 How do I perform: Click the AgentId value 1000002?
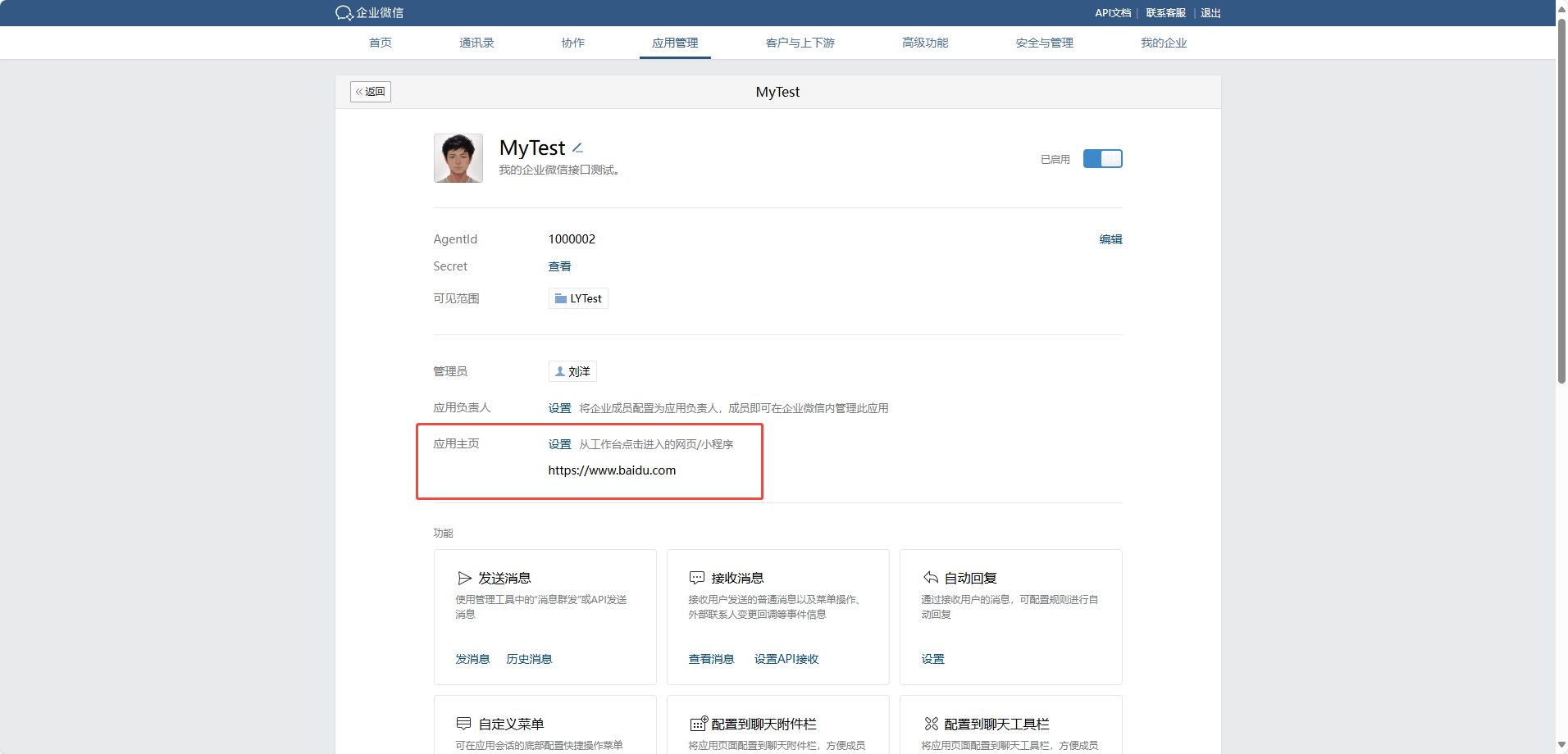572,239
